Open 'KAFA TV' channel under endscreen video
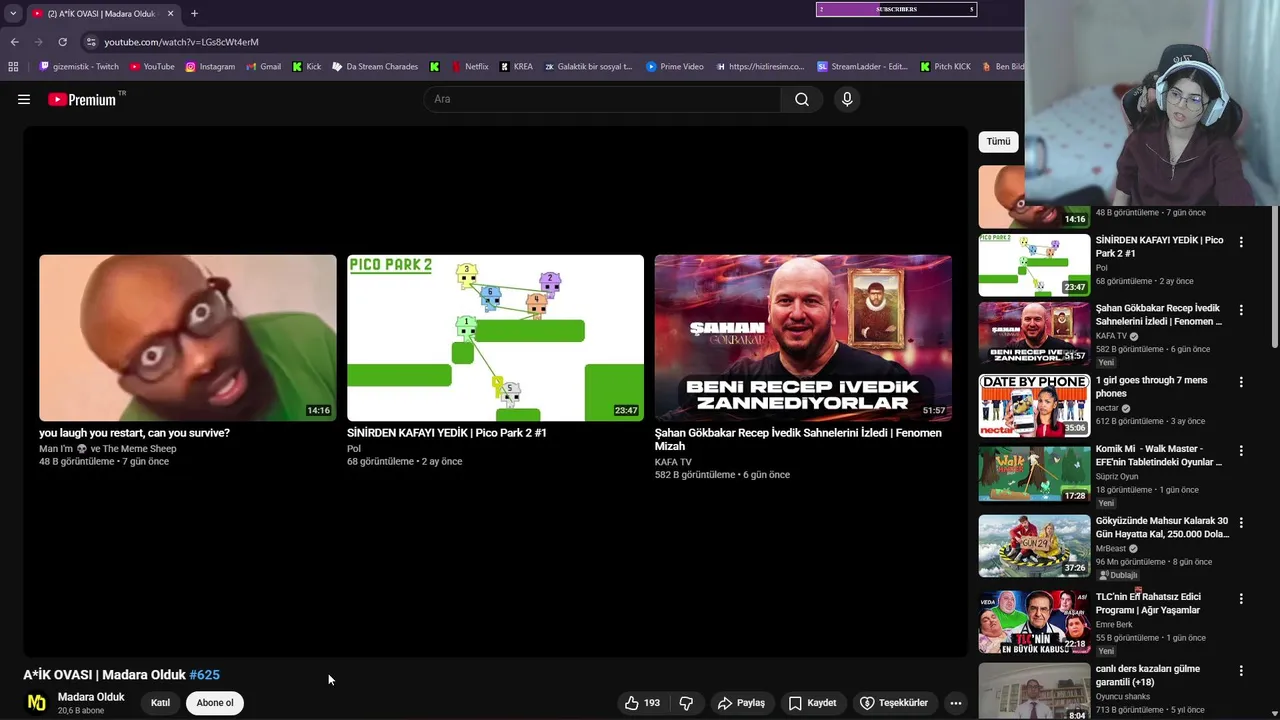1280x720 pixels. [673, 462]
